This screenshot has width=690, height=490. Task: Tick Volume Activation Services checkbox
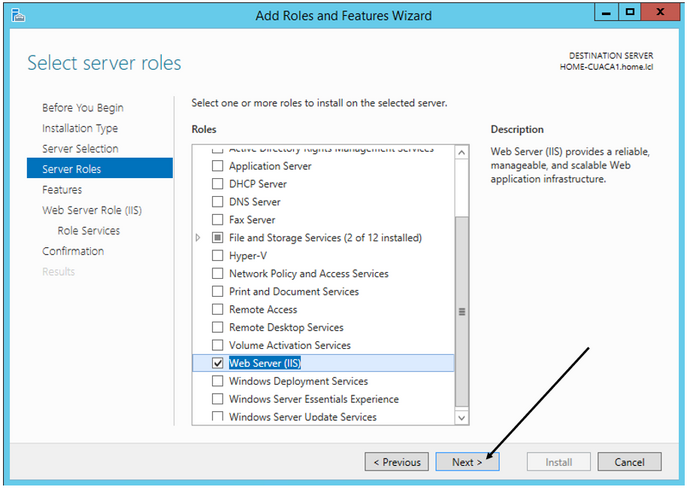click(217, 345)
